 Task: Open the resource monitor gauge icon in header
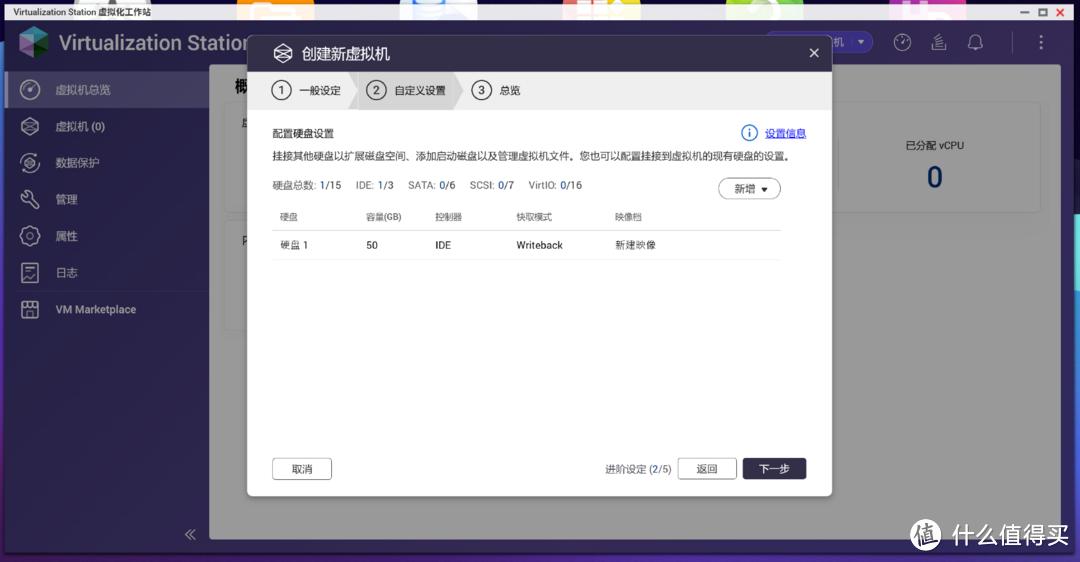(x=902, y=43)
